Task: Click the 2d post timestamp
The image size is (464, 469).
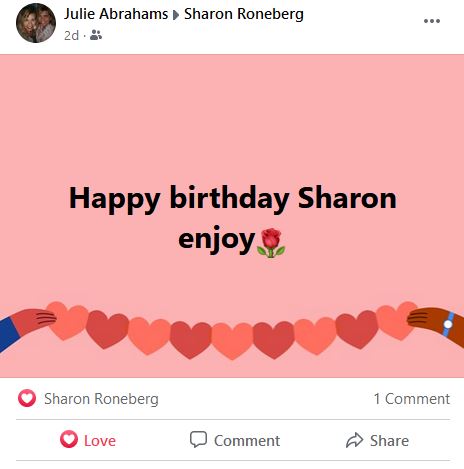Action: click(x=71, y=35)
